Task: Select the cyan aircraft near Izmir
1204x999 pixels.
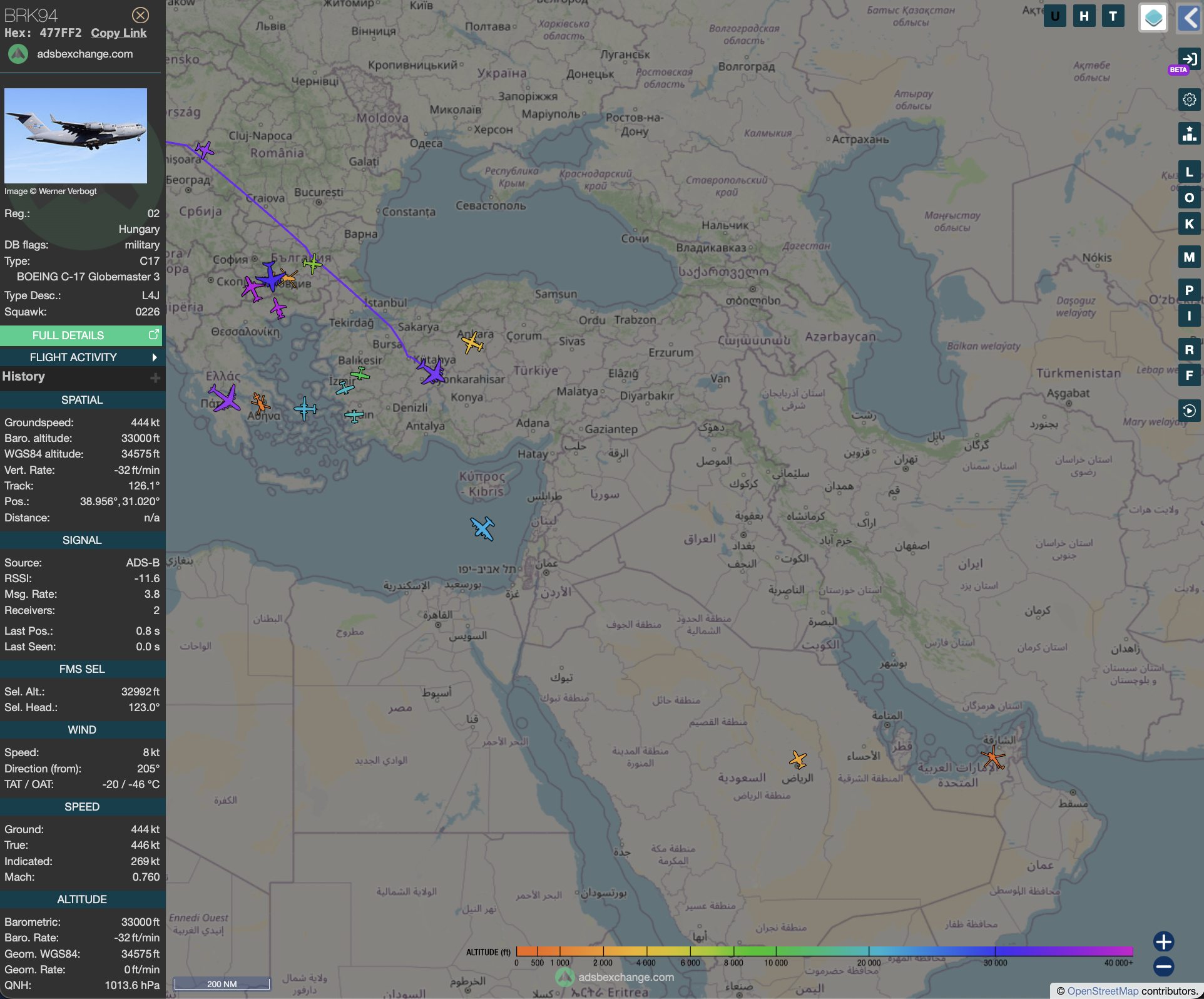Action: 345,388
